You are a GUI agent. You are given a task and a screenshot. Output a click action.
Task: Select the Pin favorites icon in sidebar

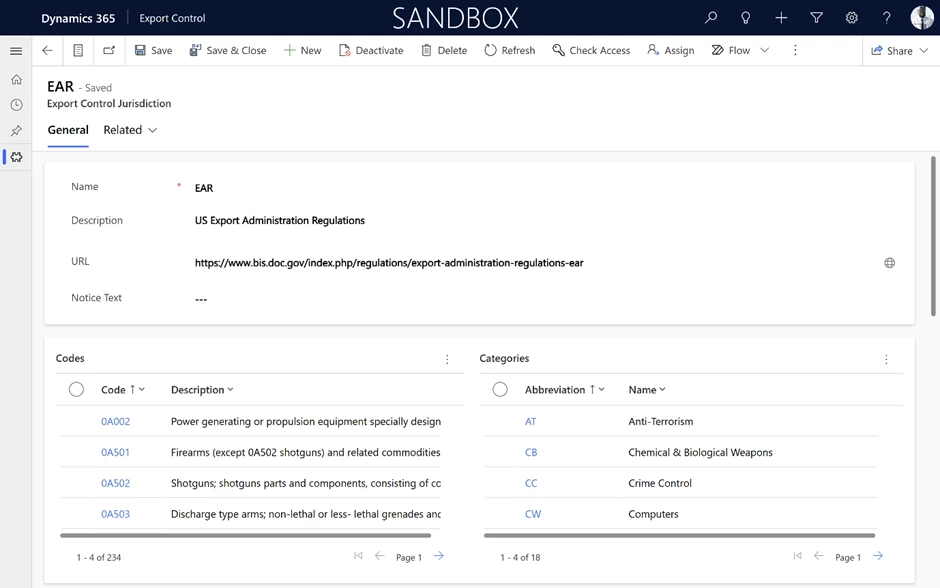[16, 130]
